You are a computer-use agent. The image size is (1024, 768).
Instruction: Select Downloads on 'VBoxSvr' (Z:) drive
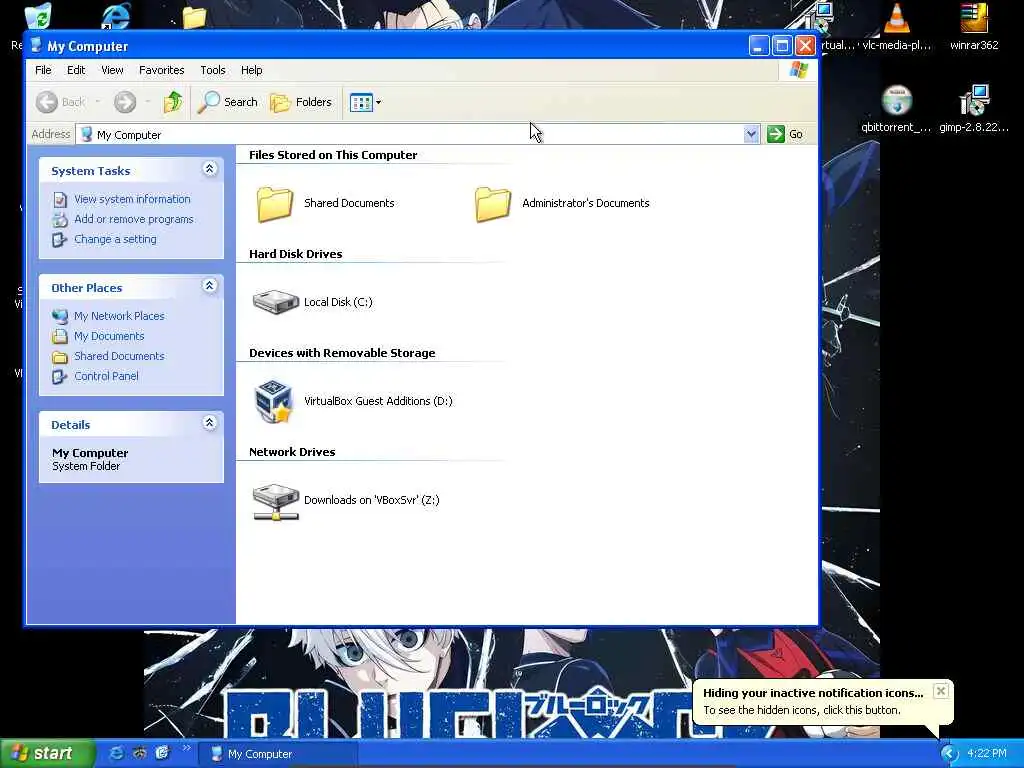276,502
